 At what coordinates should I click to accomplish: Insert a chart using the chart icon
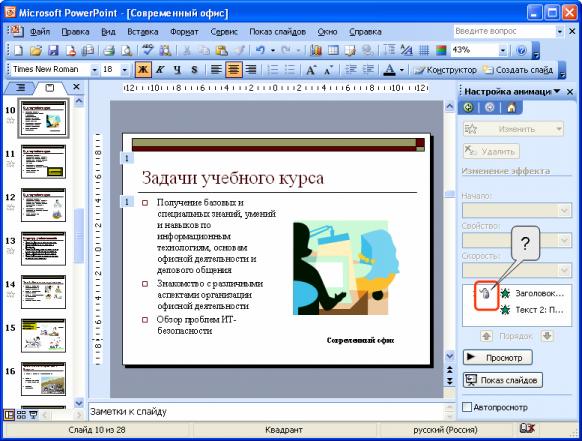(316, 50)
